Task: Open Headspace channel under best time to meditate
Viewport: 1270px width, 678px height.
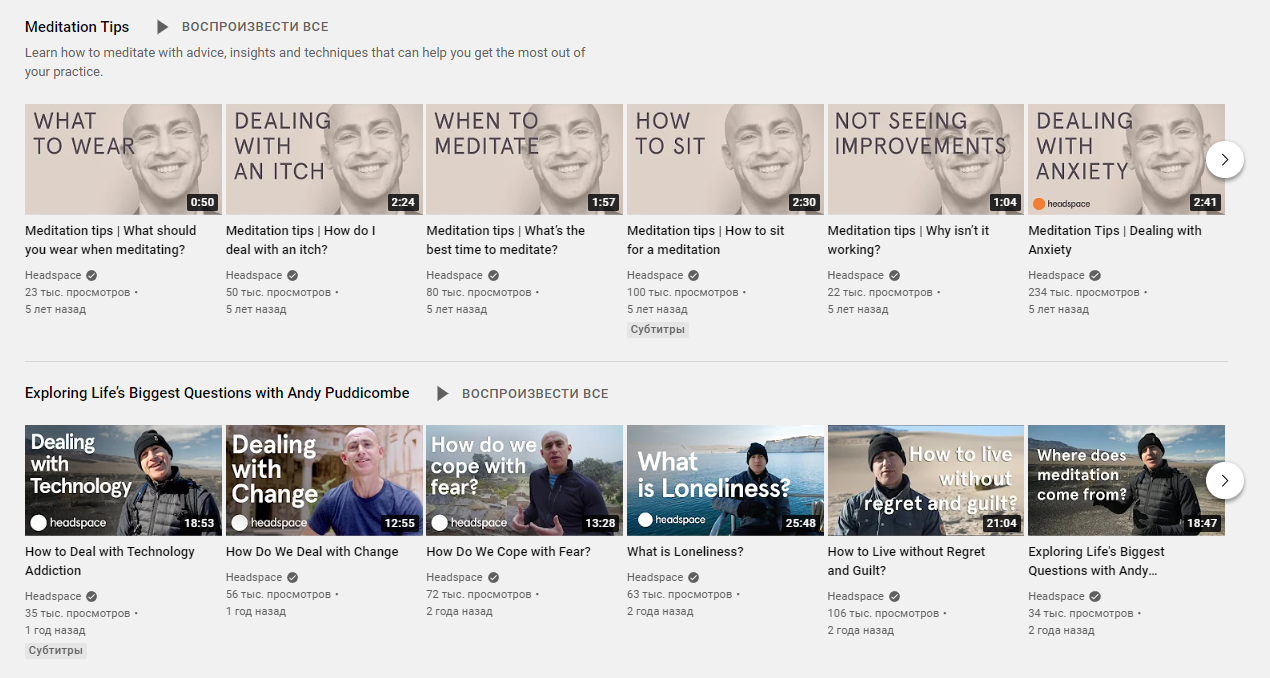Action: point(454,275)
